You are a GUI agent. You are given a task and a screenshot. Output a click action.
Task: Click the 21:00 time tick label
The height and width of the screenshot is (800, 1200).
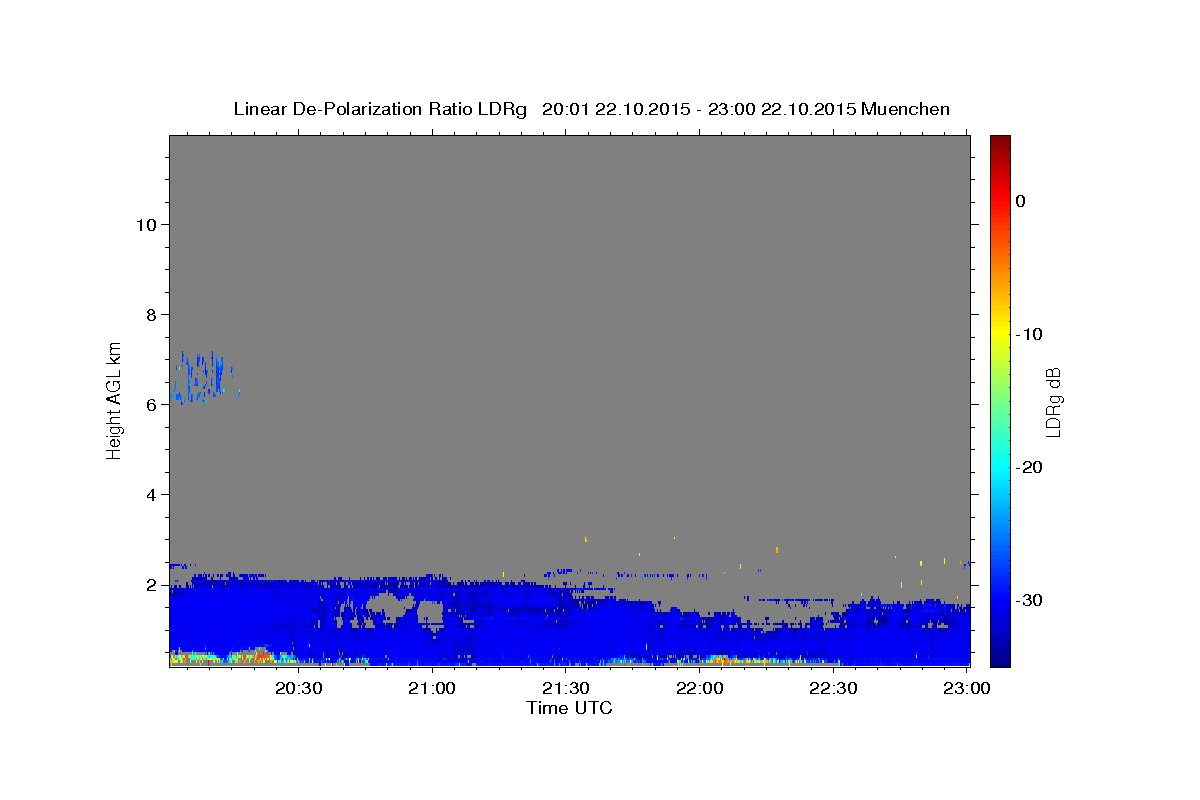pos(433,688)
